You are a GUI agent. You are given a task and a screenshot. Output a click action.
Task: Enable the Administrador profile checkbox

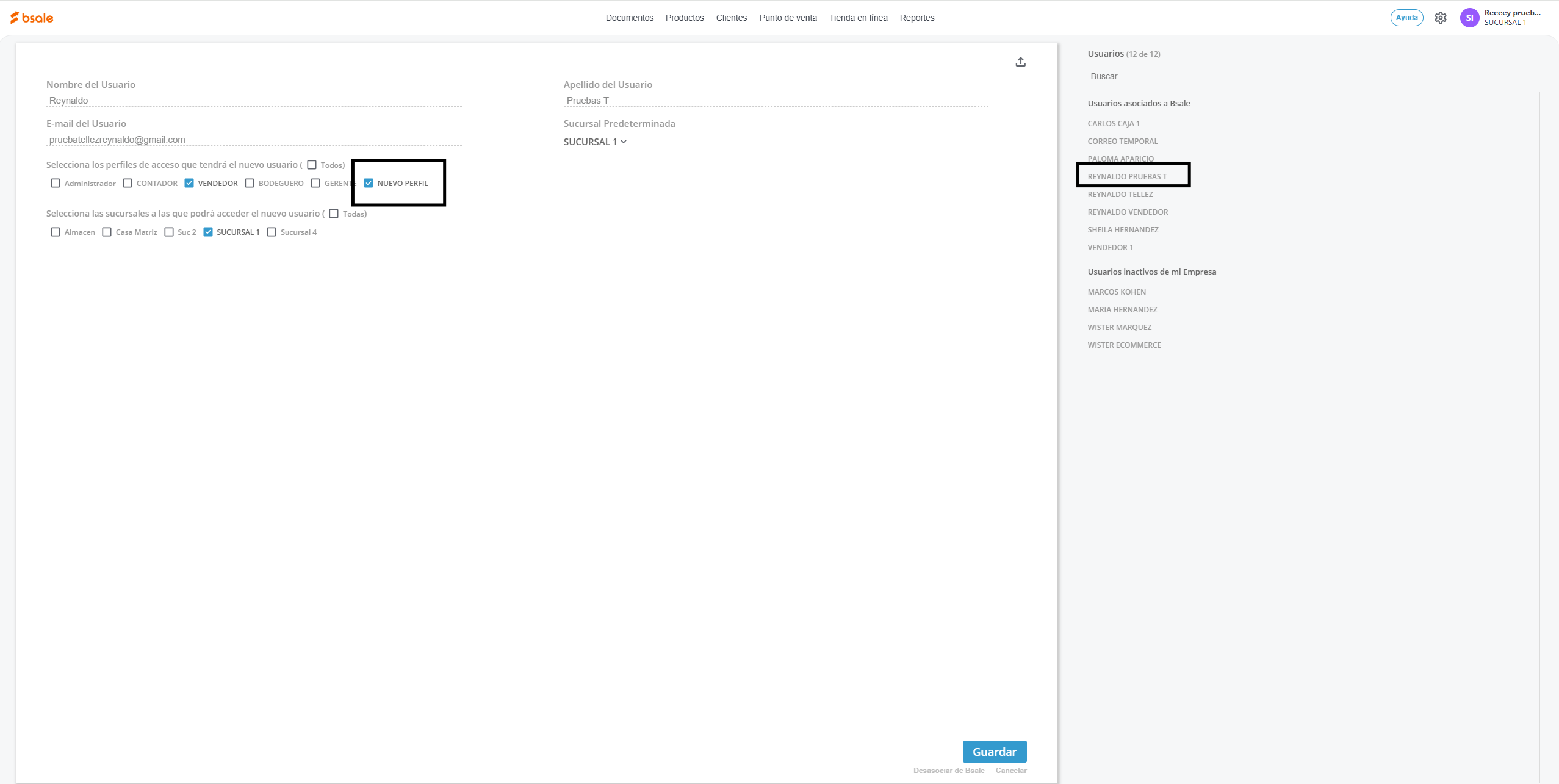tap(56, 183)
